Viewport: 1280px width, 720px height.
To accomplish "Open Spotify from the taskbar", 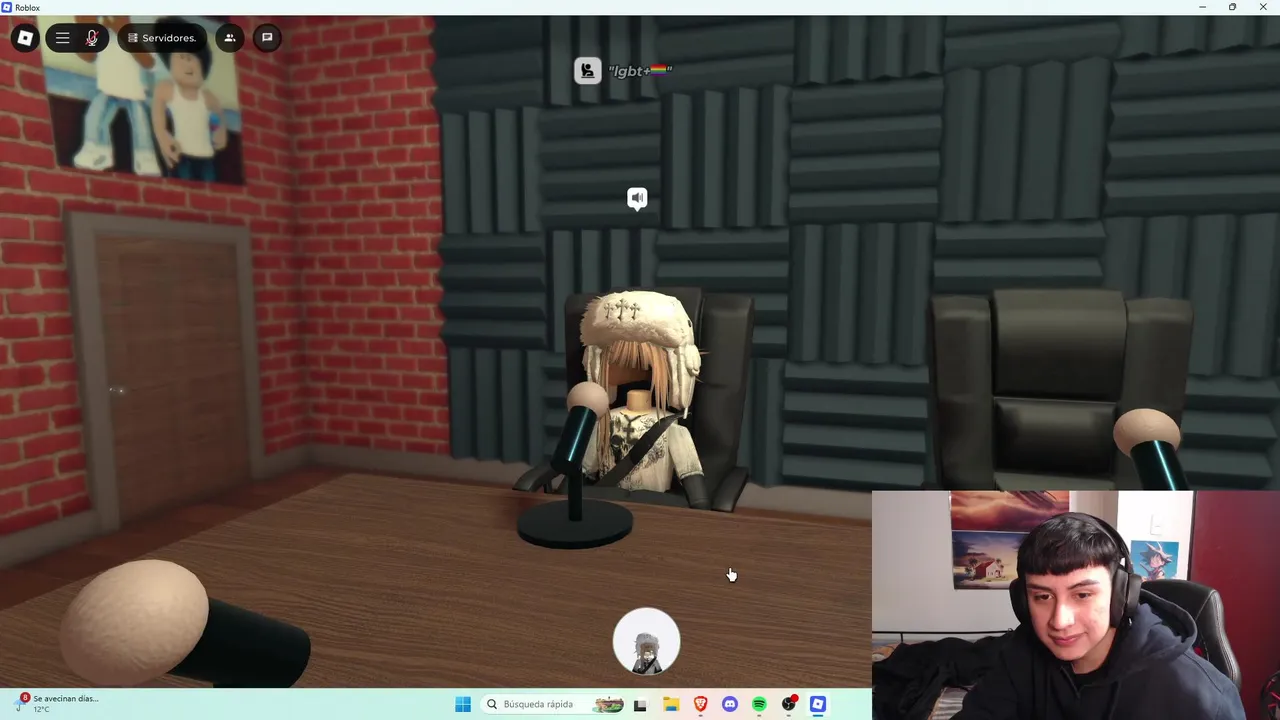I will tap(759, 705).
